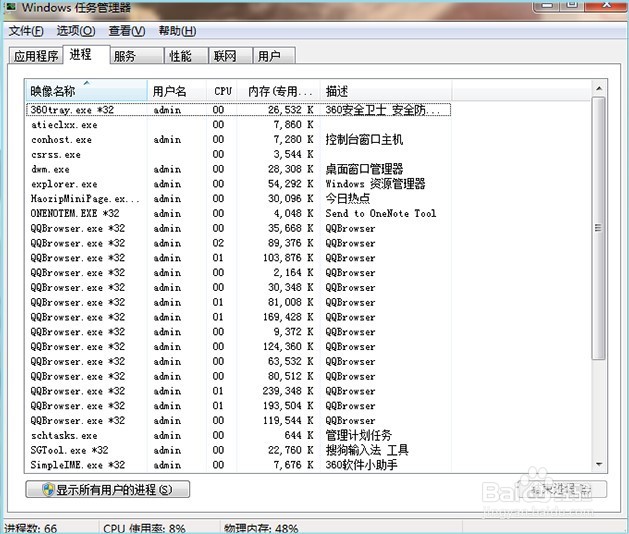629x534 pixels.
Task: Click the Task Manager title bar icon
Action: tap(10, 6)
